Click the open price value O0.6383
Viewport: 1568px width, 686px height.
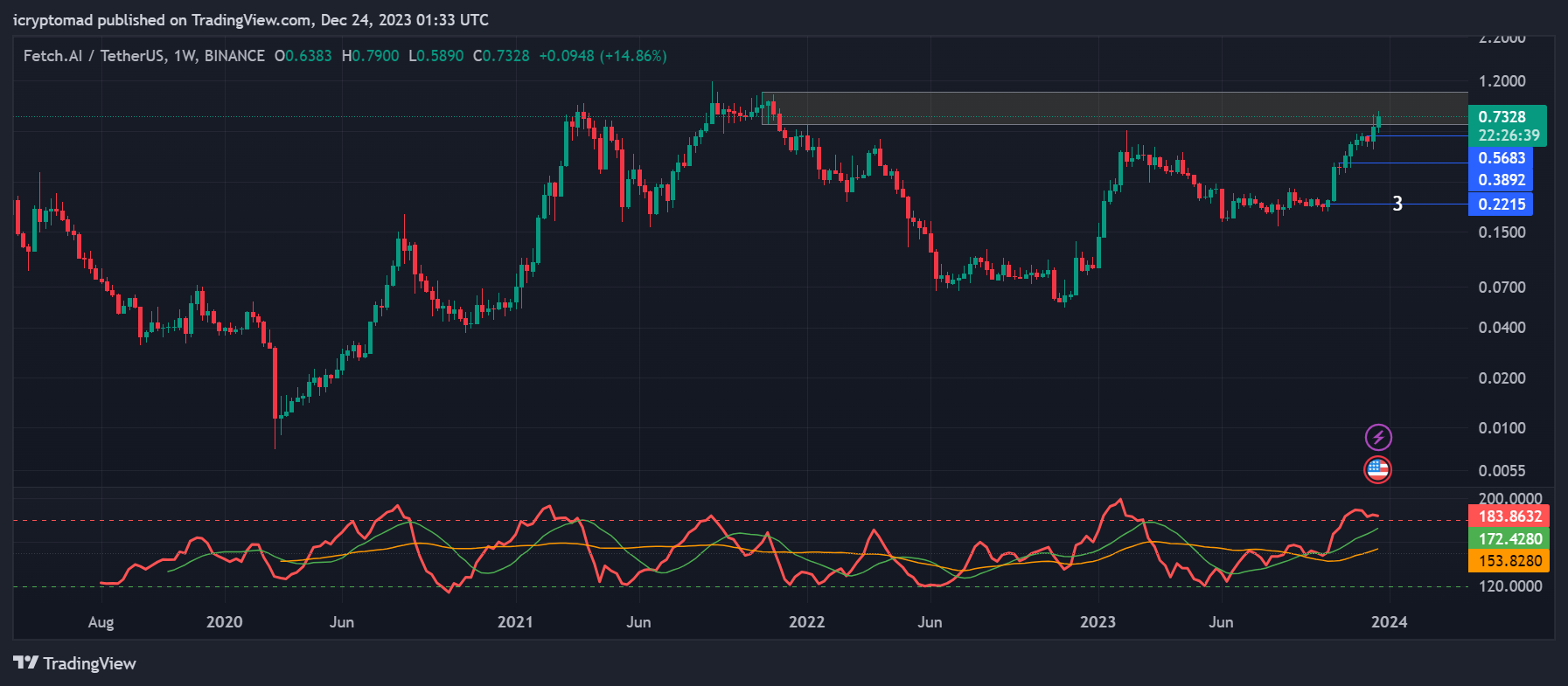tap(303, 56)
